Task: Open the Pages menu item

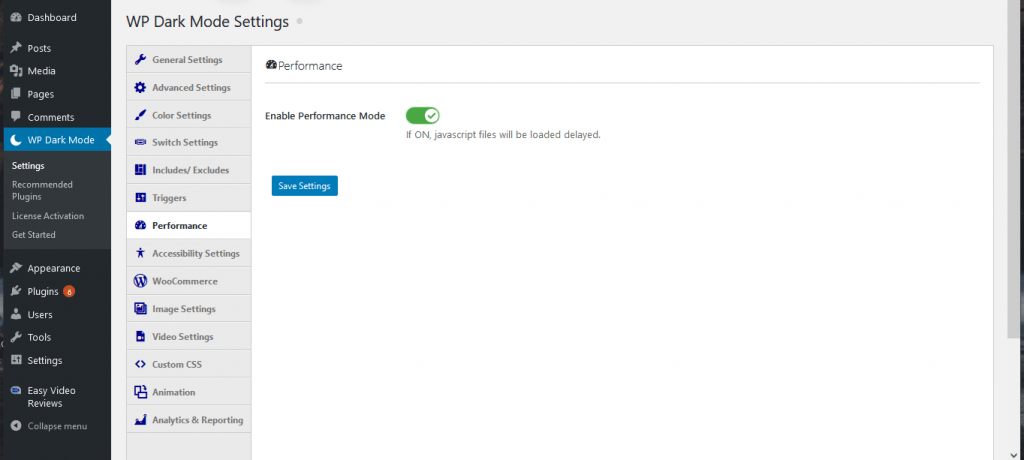Action: click(57, 94)
